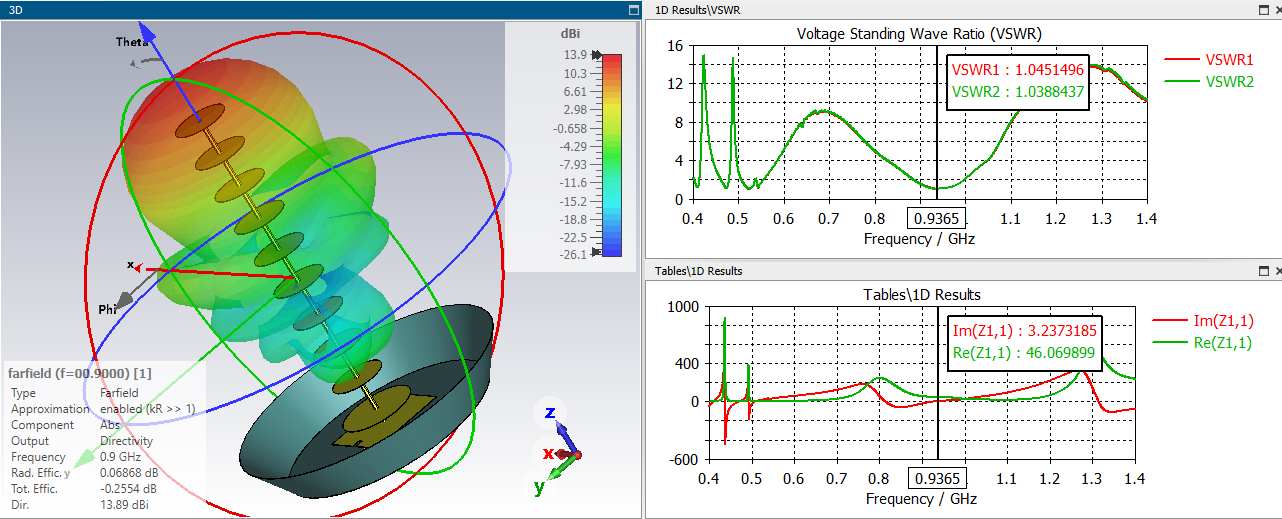Select the bottom color ramp marker at -26.1
1282x519 pixels.
point(597,253)
